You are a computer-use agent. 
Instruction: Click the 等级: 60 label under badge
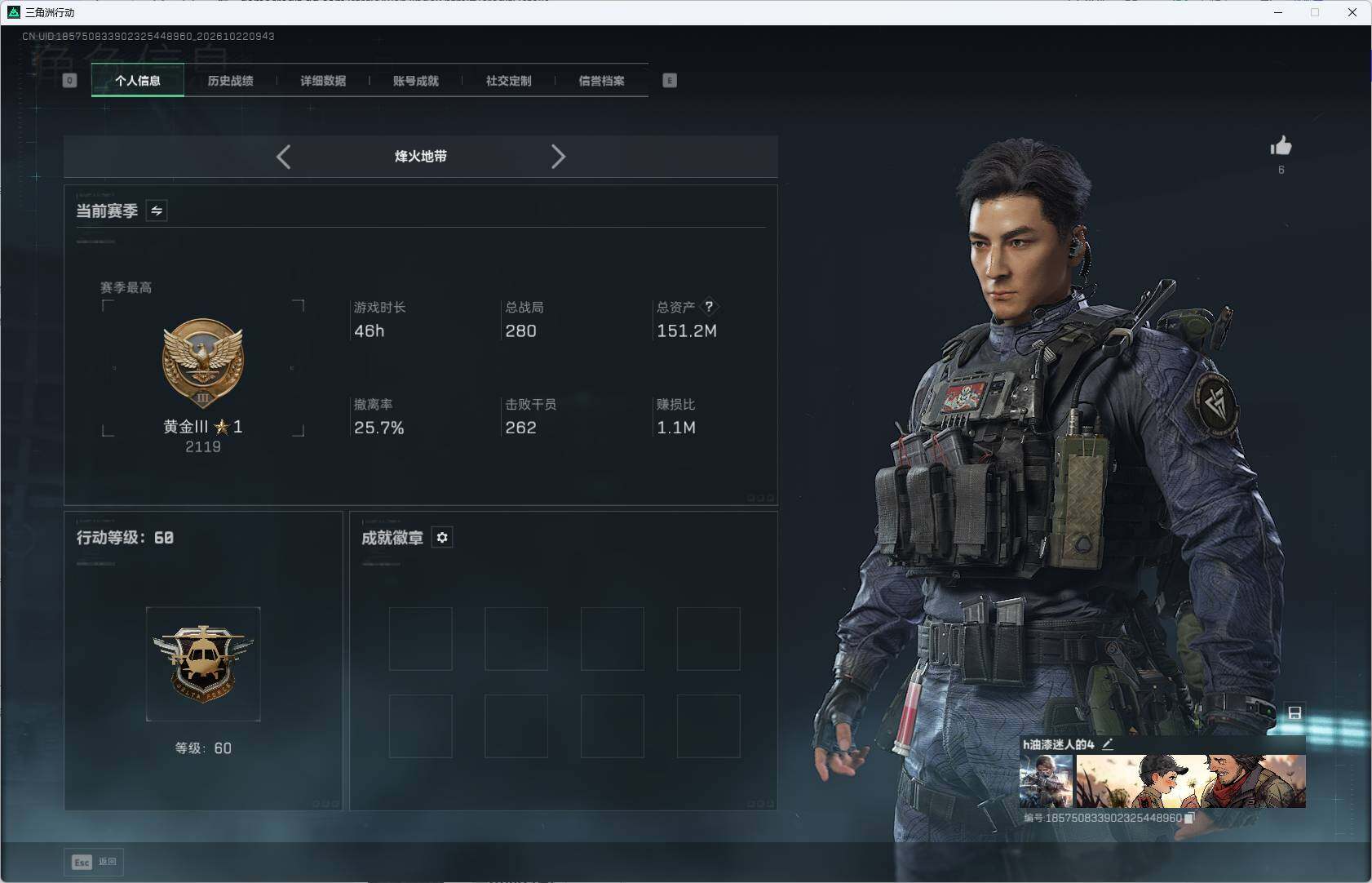pyautogui.click(x=203, y=748)
